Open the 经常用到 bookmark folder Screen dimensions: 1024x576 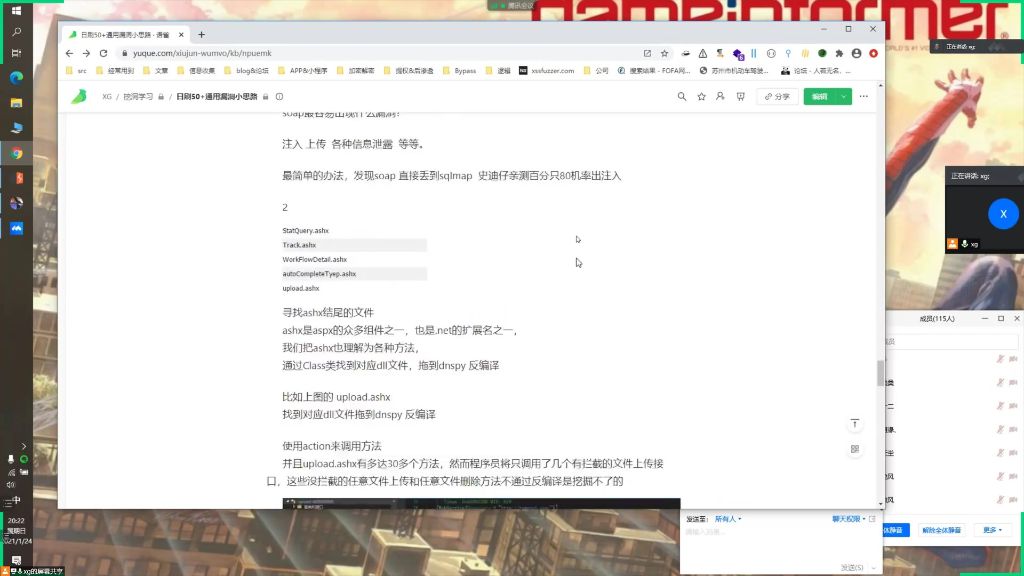click(x=115, y=71)
